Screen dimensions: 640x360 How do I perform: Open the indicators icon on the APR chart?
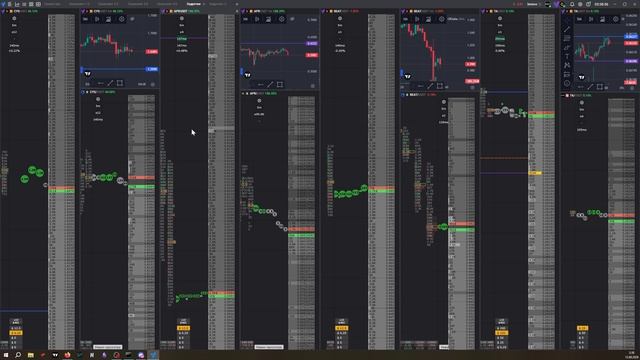click(x=269, y=19)
